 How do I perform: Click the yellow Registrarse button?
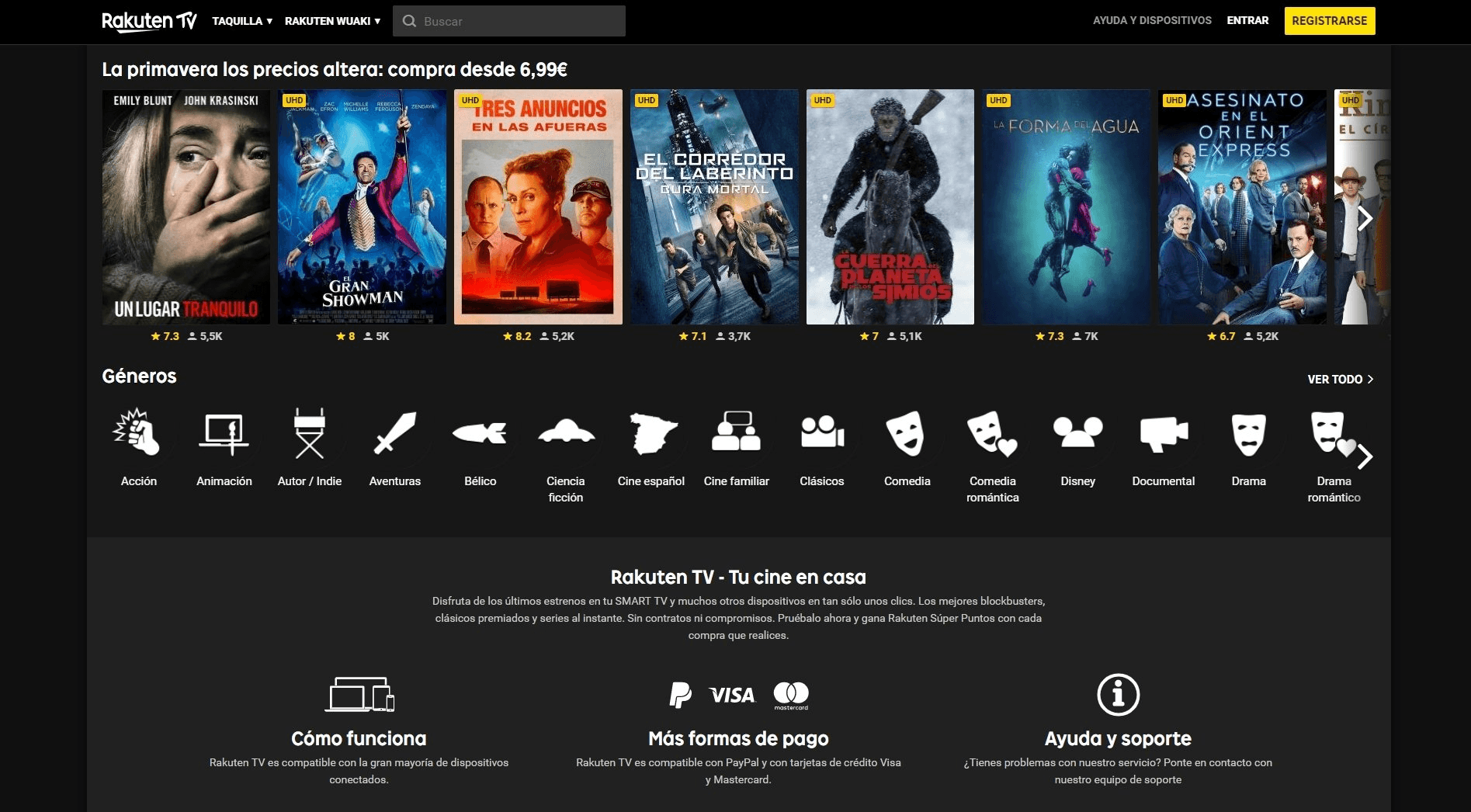click(x=1330, y=21)
